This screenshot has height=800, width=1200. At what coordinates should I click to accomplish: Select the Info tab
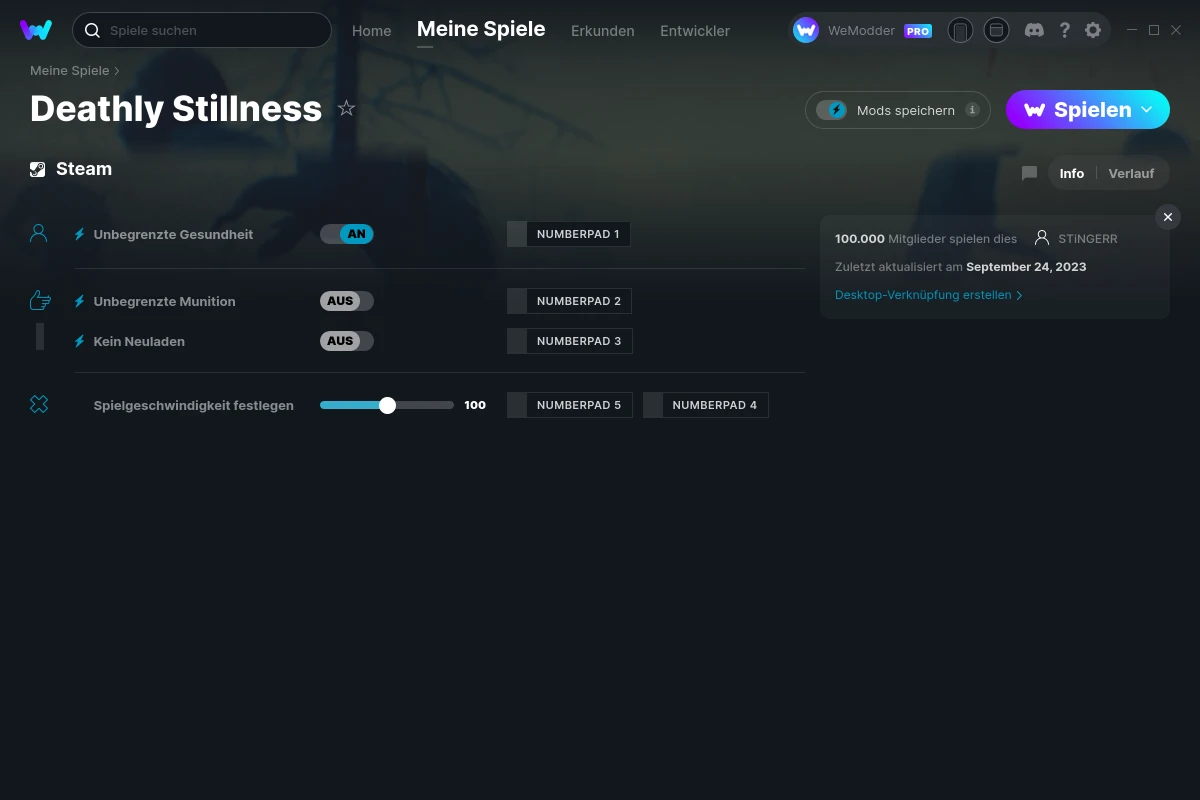(1072, 173)
